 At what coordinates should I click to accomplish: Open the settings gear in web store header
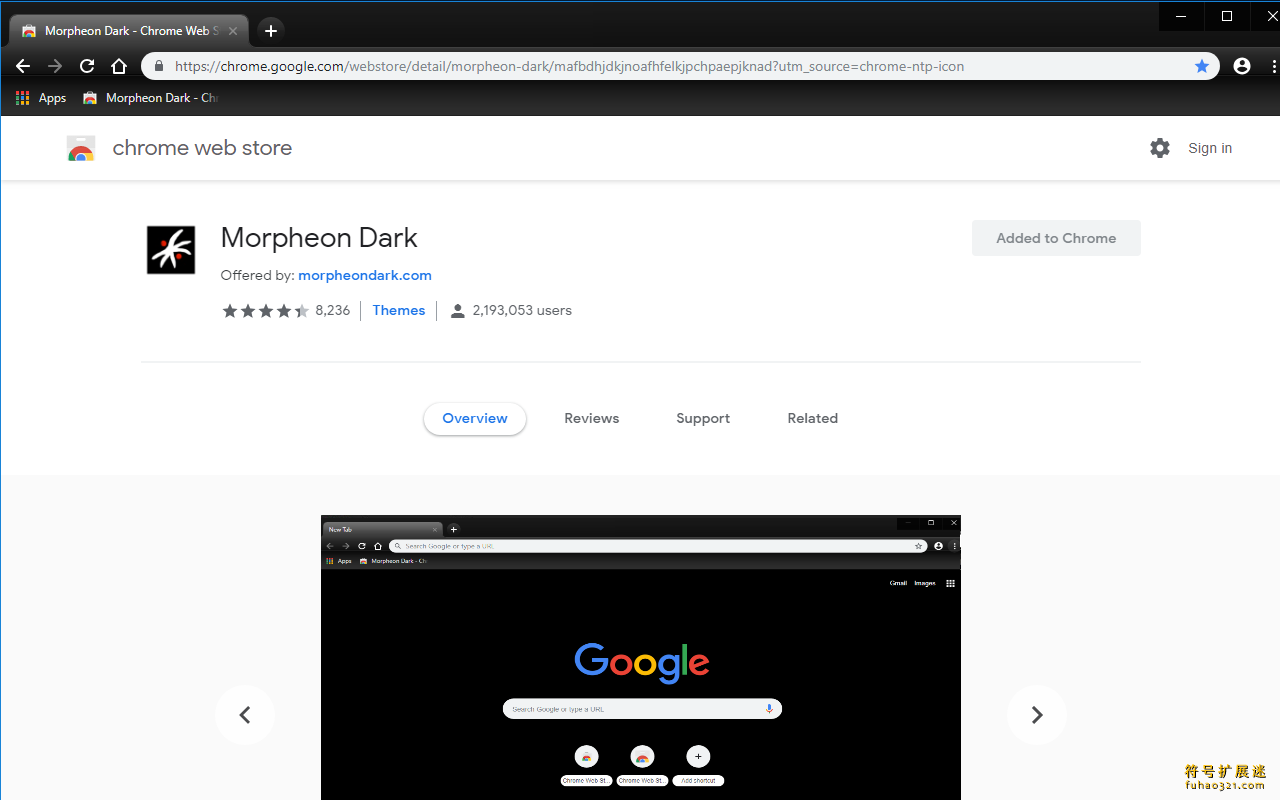1160,148
